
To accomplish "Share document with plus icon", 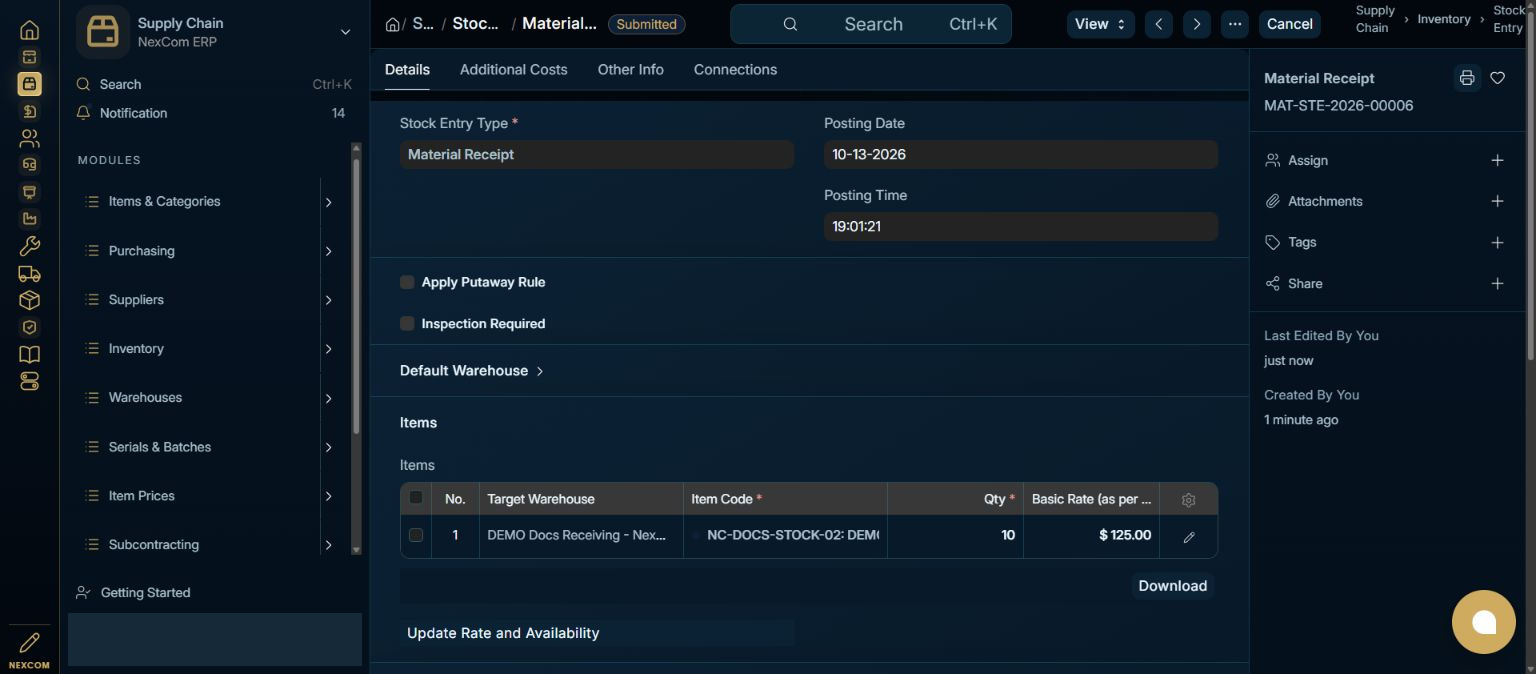I will click(1497, 284).
